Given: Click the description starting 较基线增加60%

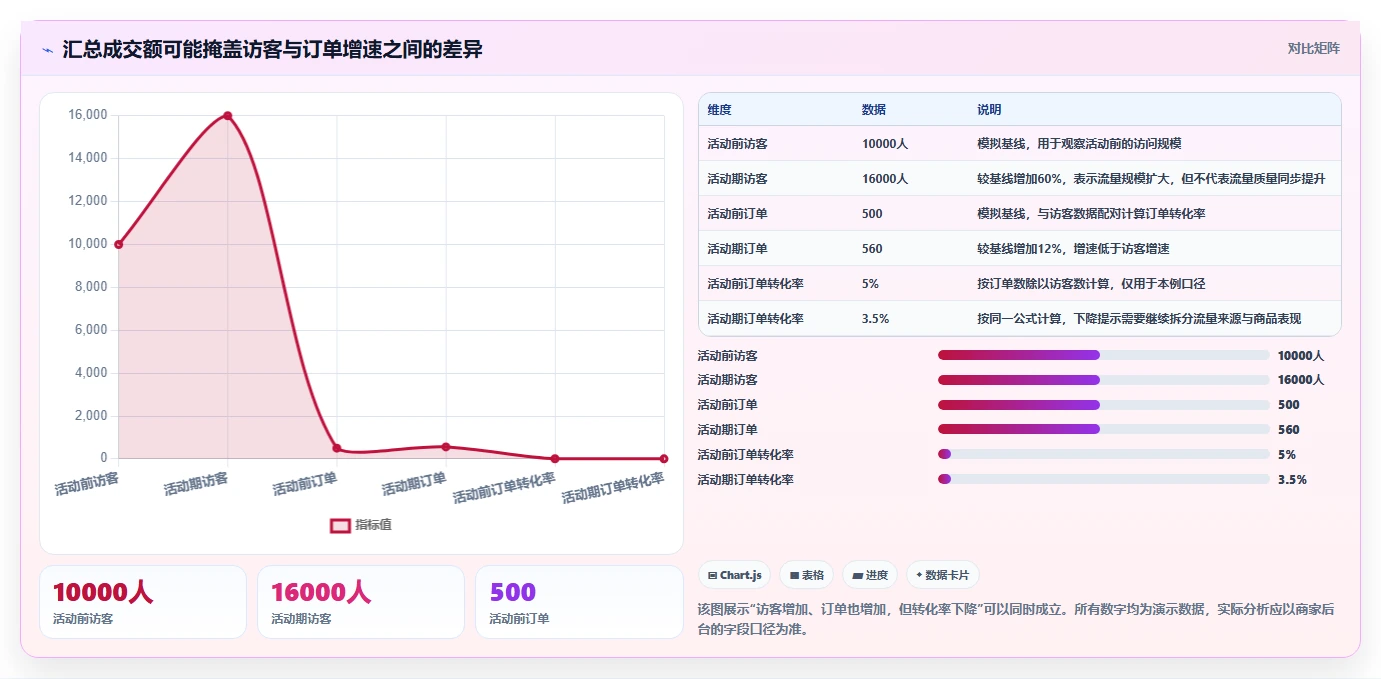Looking at the screenshot, I should click(x=1151, y=179).
